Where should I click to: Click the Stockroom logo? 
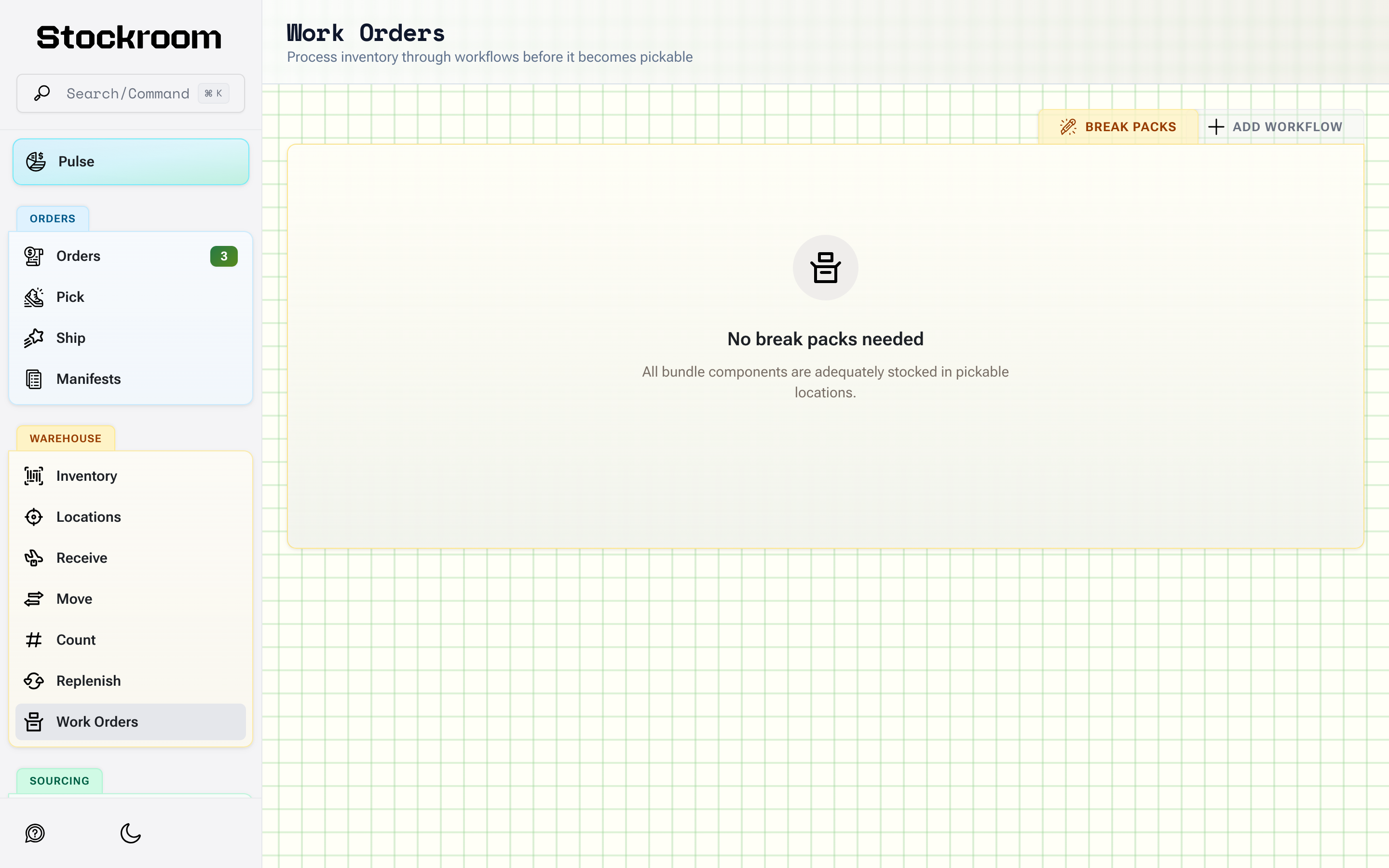(129, 38)
